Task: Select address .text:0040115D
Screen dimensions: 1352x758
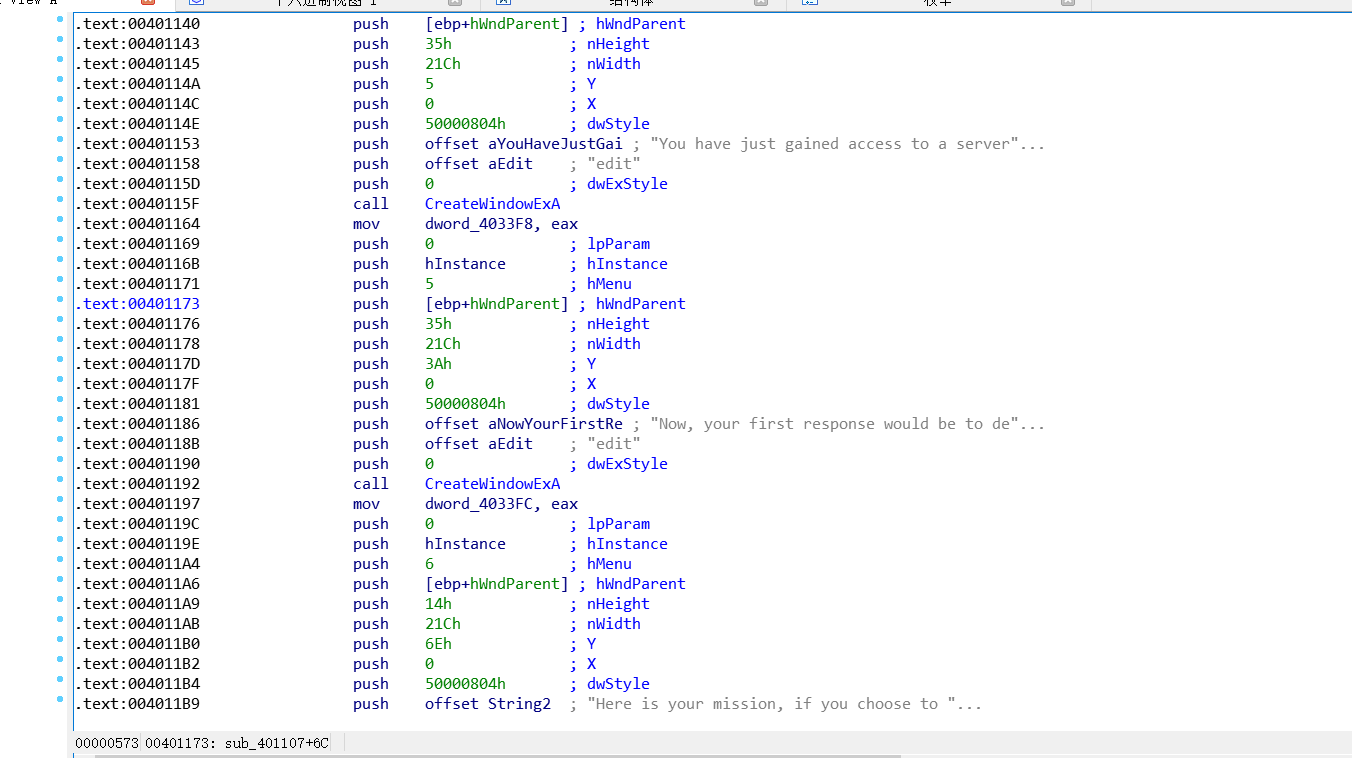Action: click(x=137, y=184)
